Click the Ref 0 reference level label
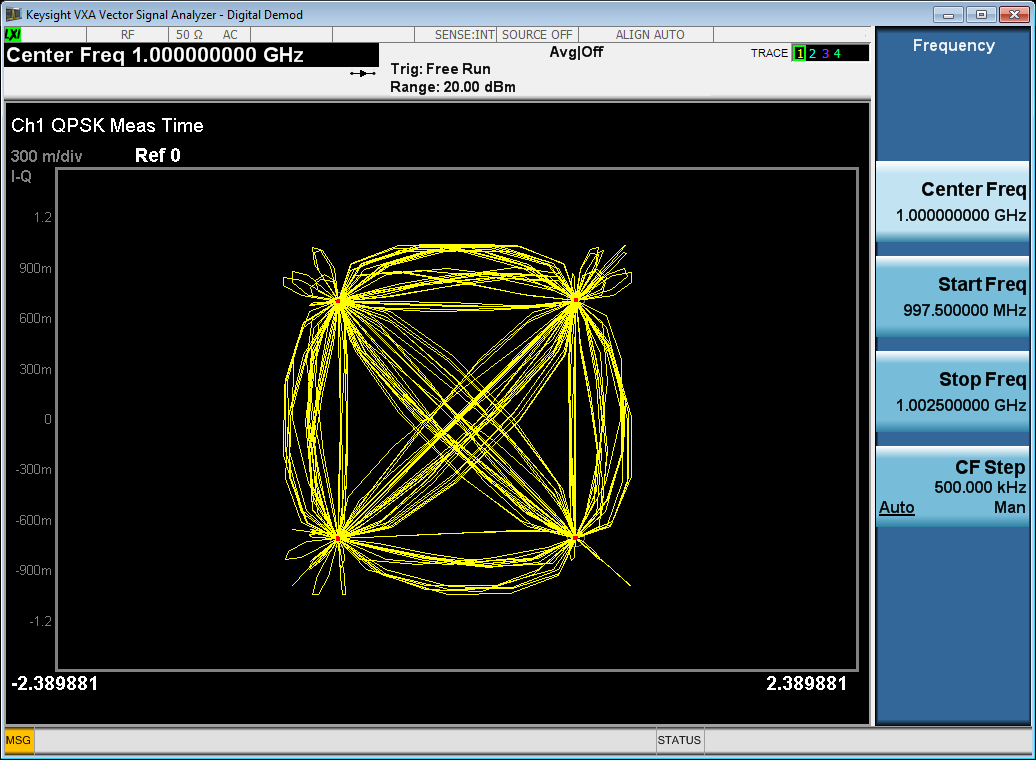Image resolution: width=1036 pixels, height=760 pixels. (157, 156)
